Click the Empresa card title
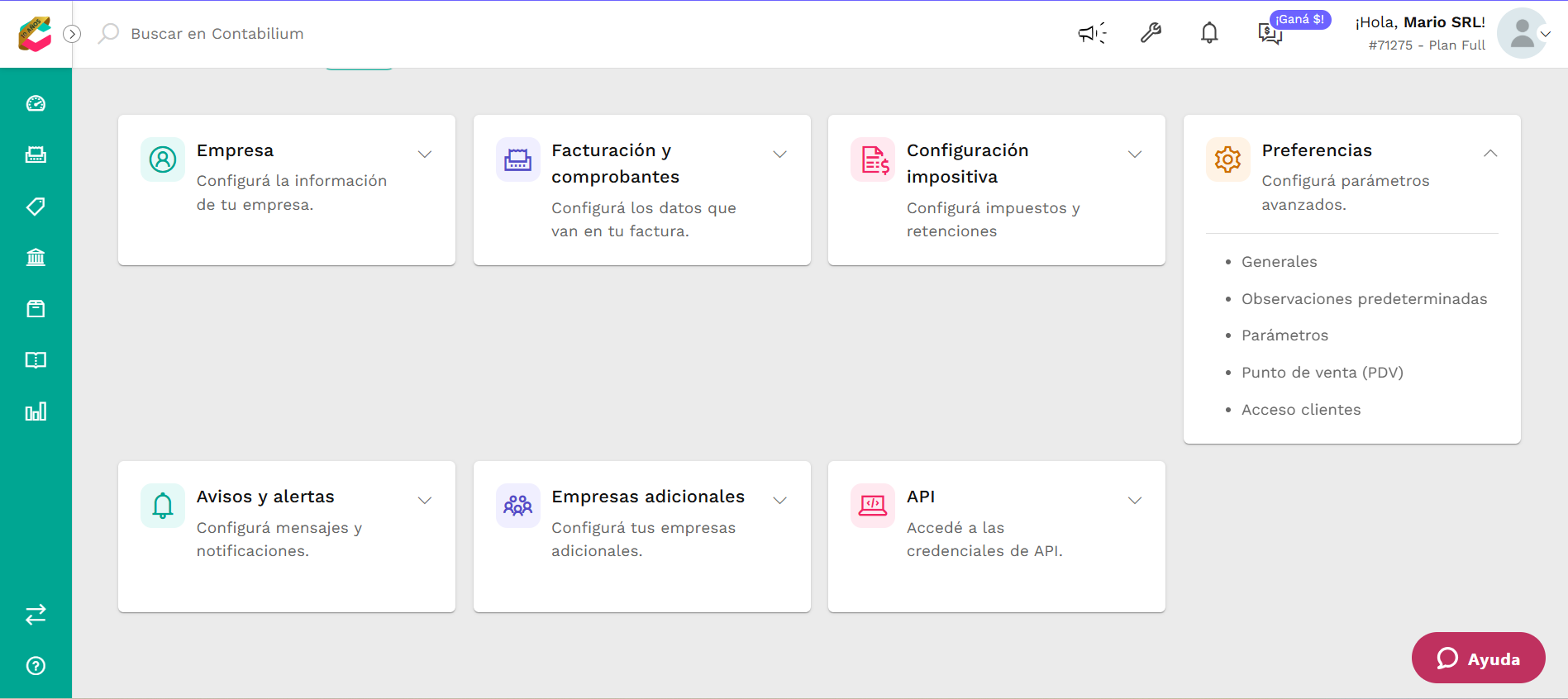Screen dimensions: 1568x699 pos(235,150)
